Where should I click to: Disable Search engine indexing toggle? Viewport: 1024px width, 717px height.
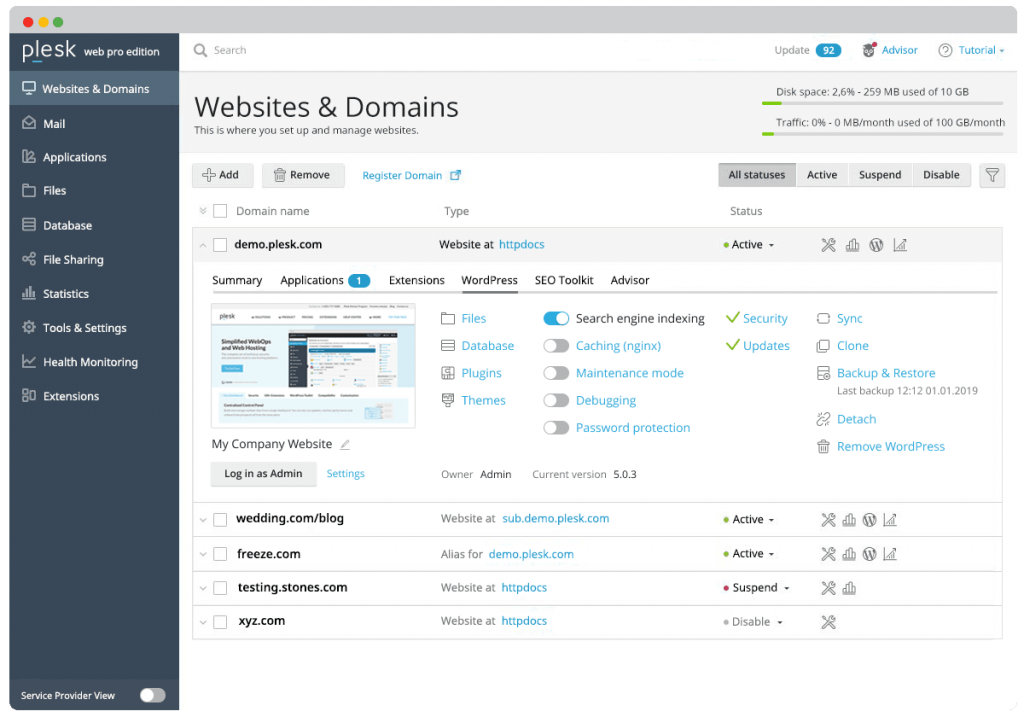pyautogui.click(x=556, y=319)
